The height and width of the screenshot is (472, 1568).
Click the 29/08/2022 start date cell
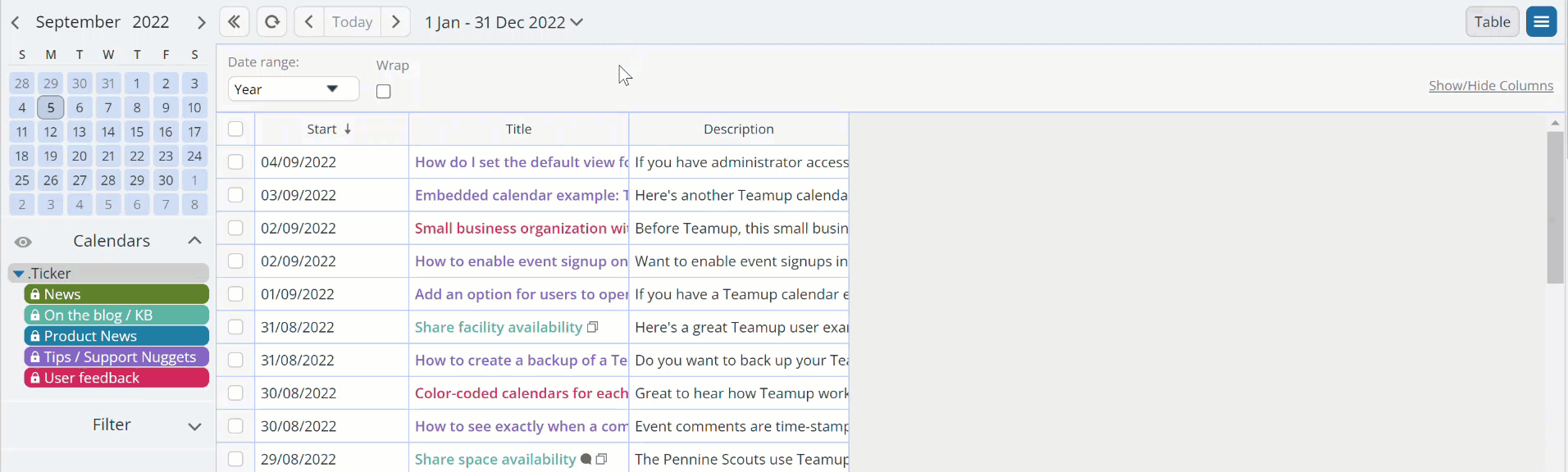click(x=332, y=459)
